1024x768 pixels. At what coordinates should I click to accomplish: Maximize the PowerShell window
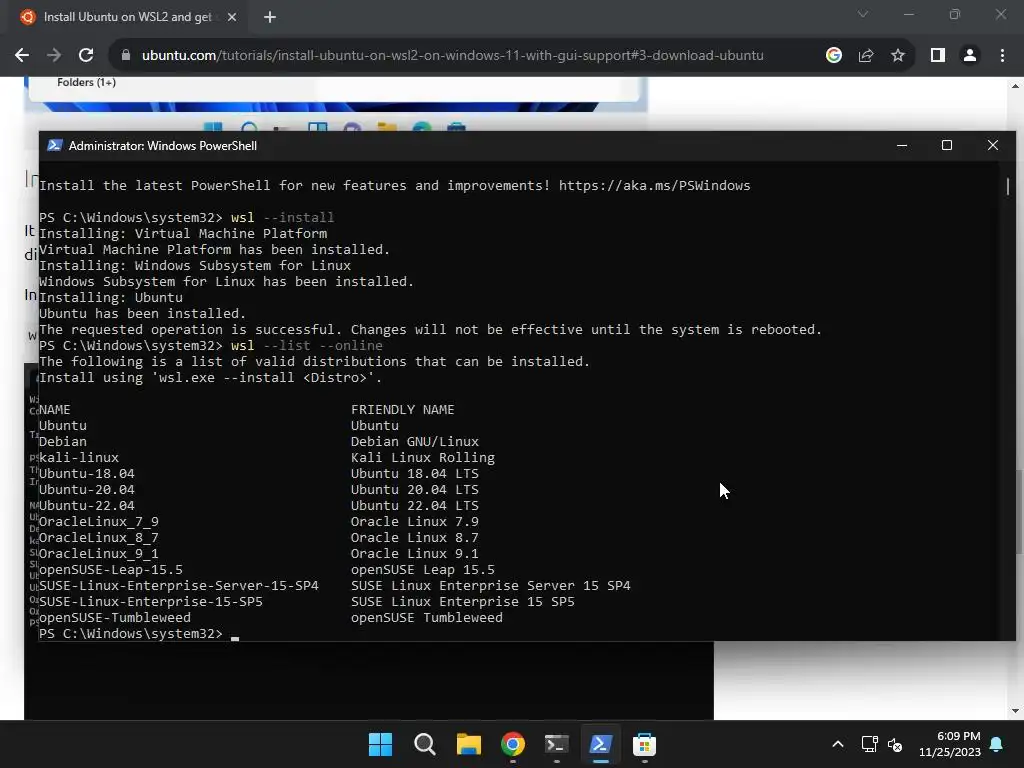coord(947,146)
